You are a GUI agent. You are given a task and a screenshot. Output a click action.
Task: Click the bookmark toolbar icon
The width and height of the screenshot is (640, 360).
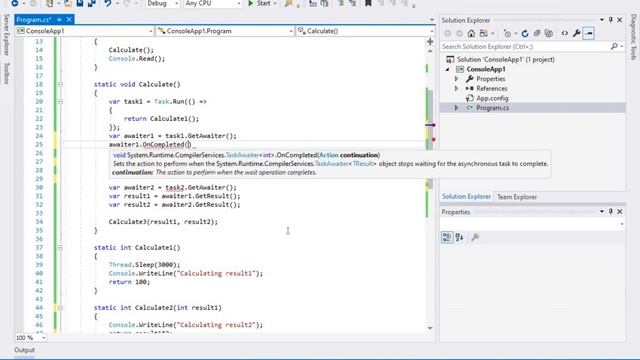click(x=368, y=3)
